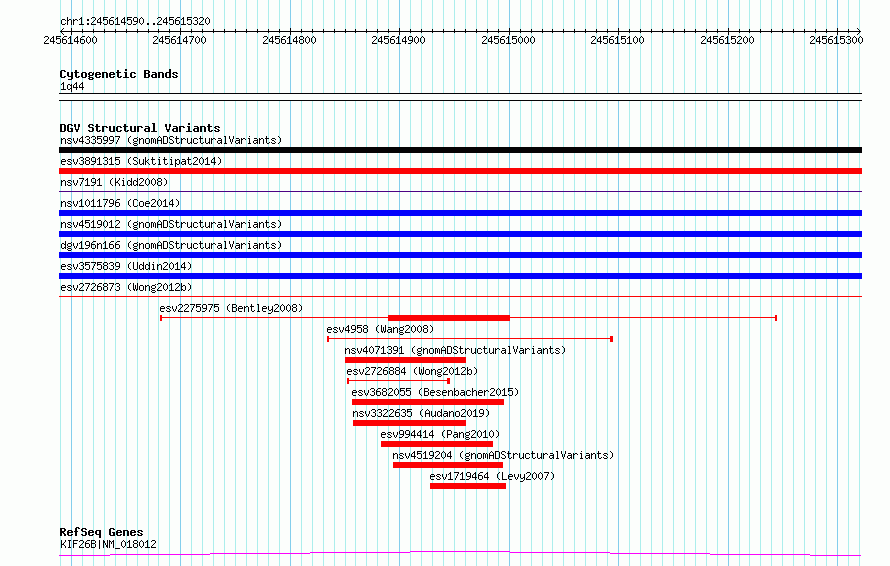Click the esv2726884 (Wong2012b) label
890x566 pixels.
(x=412, y=371)
